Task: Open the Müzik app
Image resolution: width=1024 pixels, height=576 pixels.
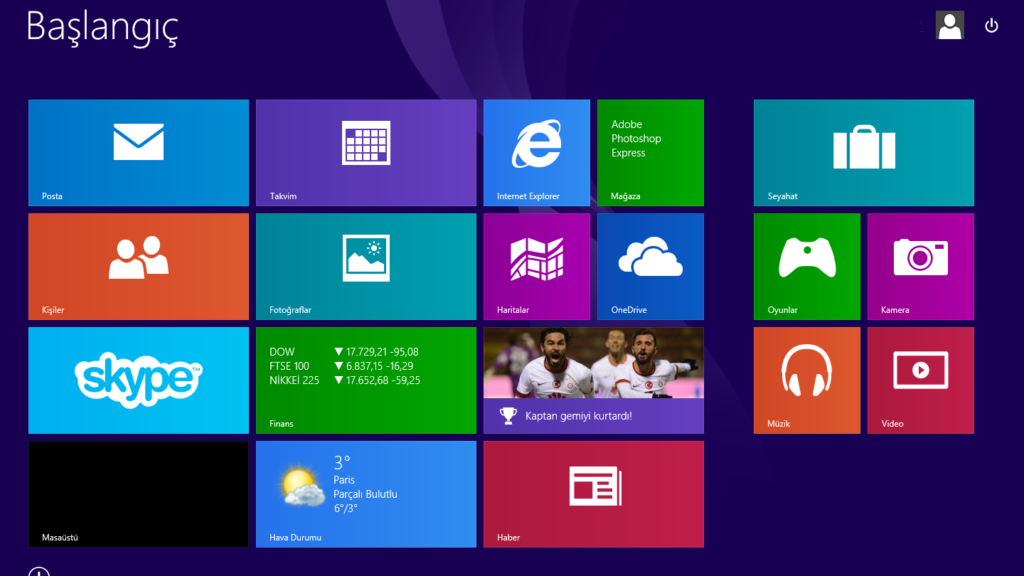Action: (x=806, y=380)
